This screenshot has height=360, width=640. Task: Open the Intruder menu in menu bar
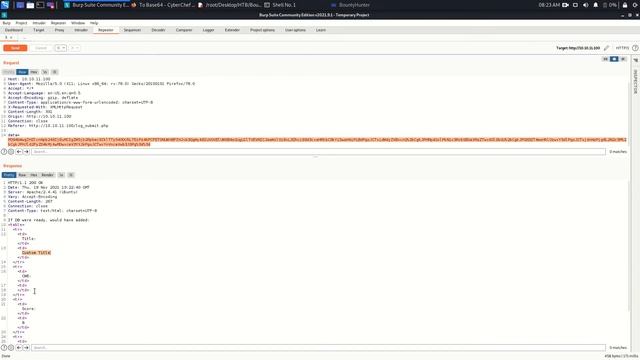[x=39, y=23]
